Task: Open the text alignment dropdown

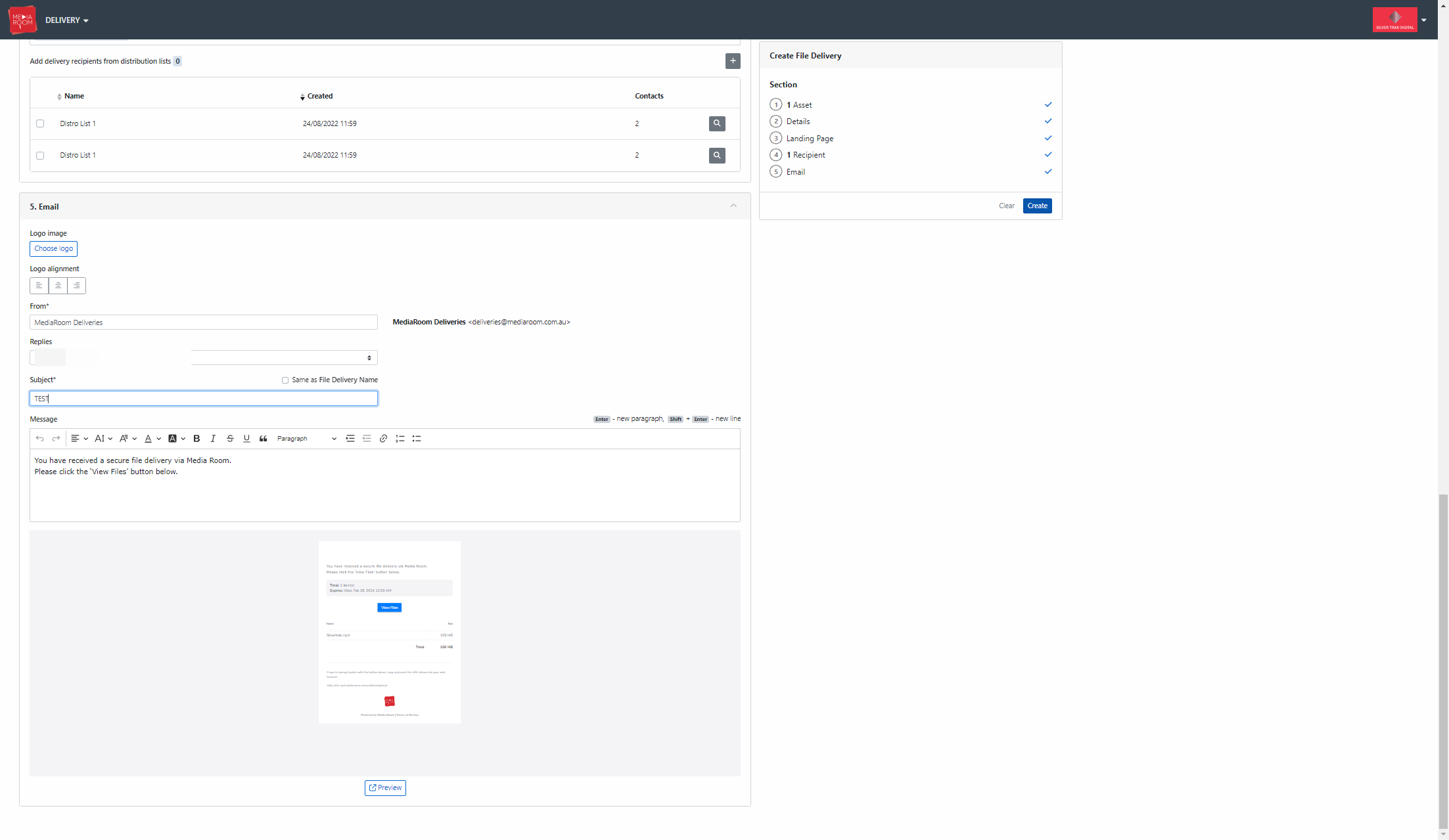Action: (x=80, y=439)
